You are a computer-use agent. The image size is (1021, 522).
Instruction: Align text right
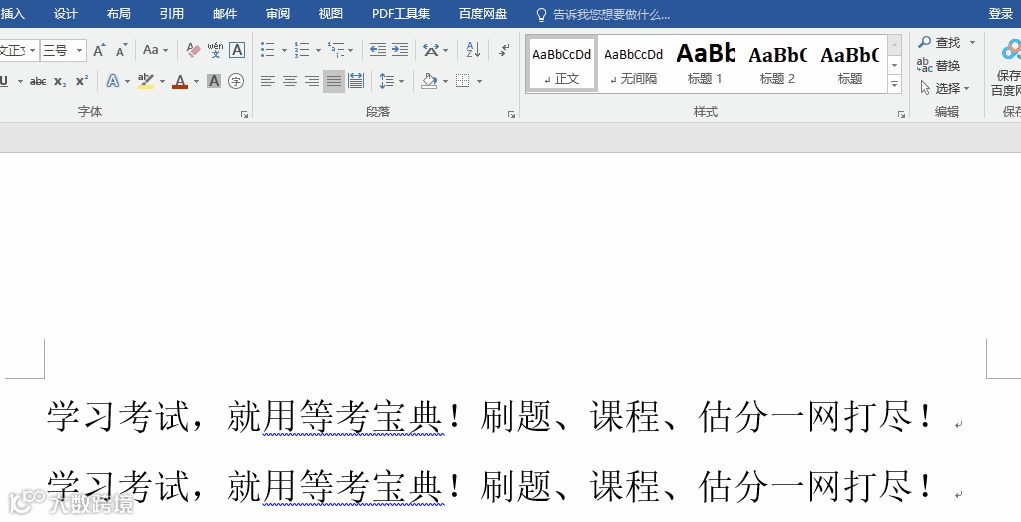coord(312,81)
